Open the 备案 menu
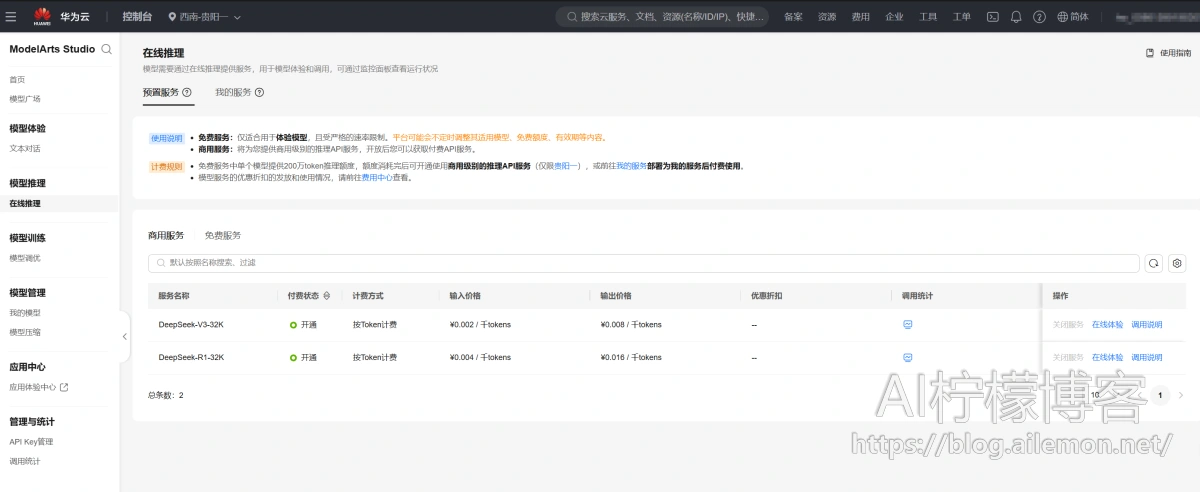Screen dimensions: 1200x492 (x=793, y=17)
